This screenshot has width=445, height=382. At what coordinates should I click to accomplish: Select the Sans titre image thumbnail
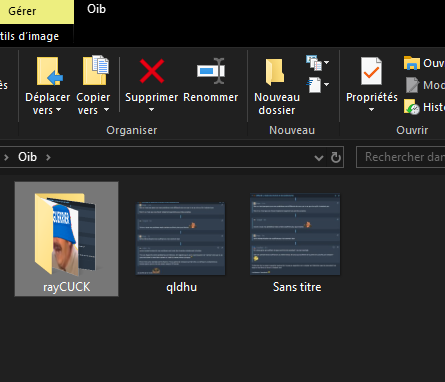pyautogui.click(x=295, y=234)
